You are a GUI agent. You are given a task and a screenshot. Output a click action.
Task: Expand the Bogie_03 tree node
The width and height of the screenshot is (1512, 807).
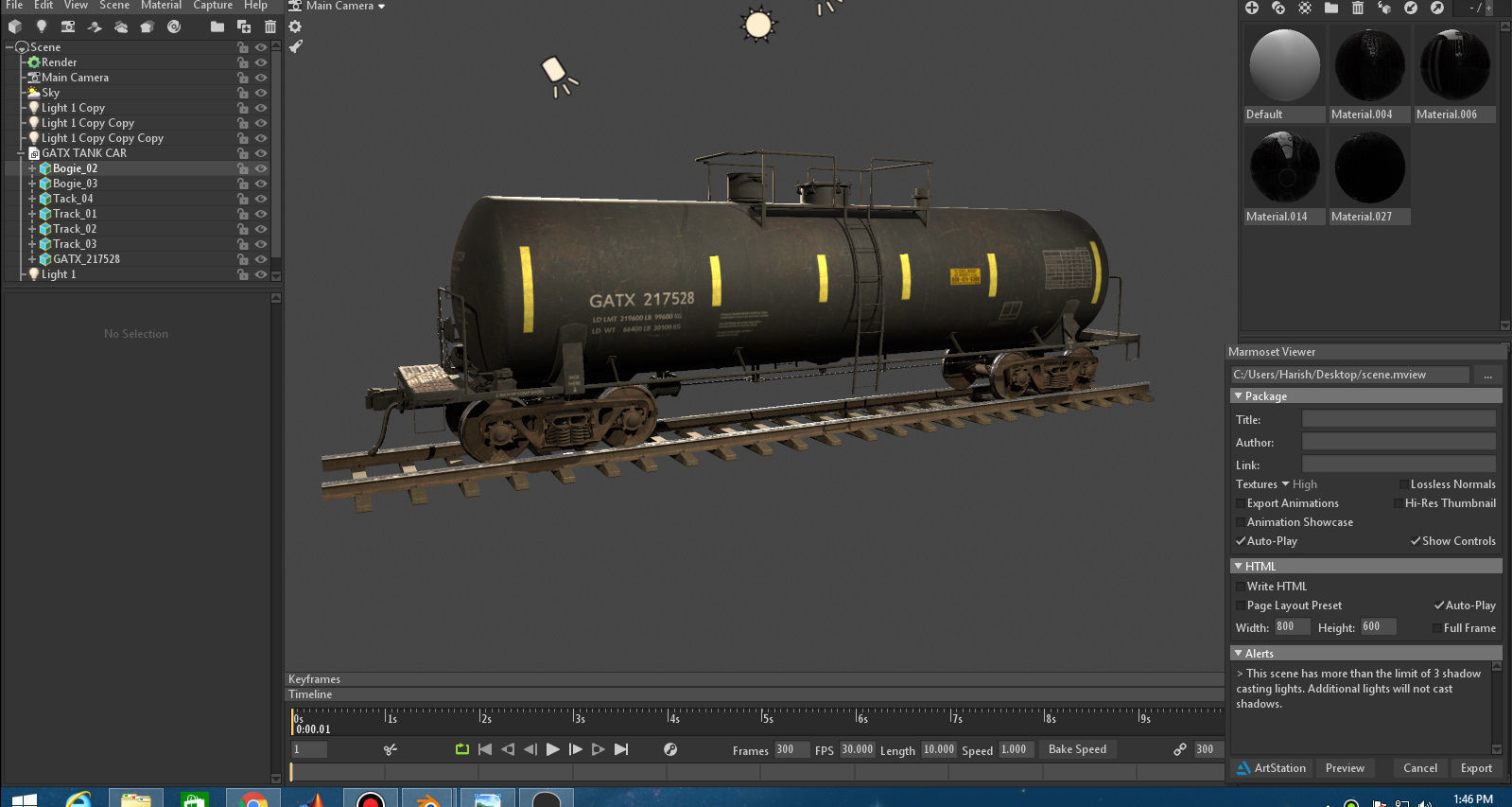[32, 184]
